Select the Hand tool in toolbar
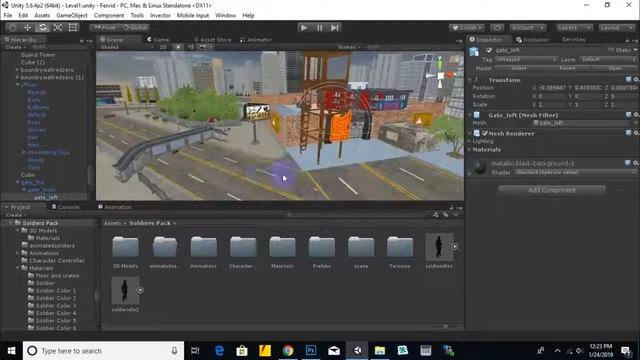This screenshot has width=640, height=360. (x=13, y=27)
